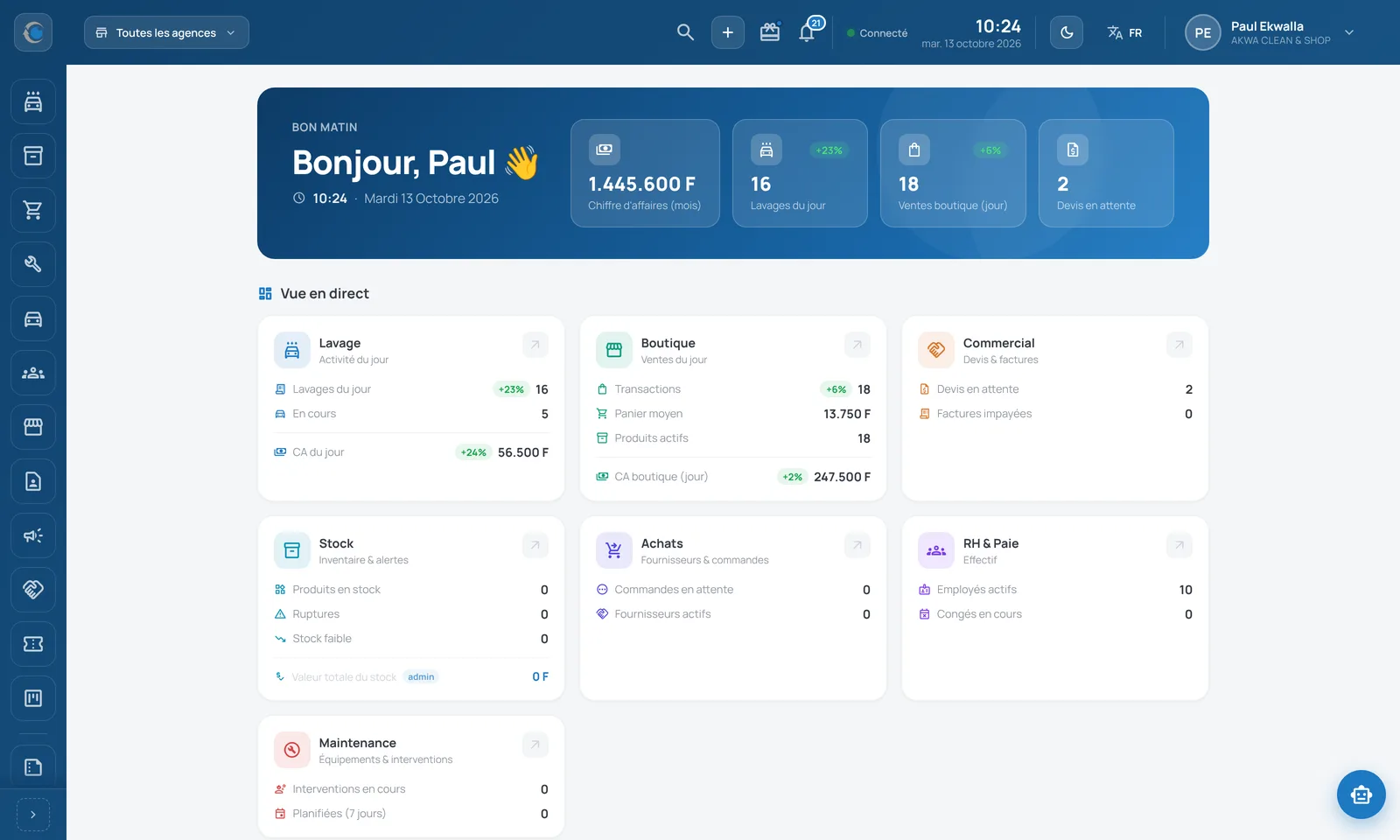
Task: Click the Connecté status indicator
Action: tap(878, 33)
